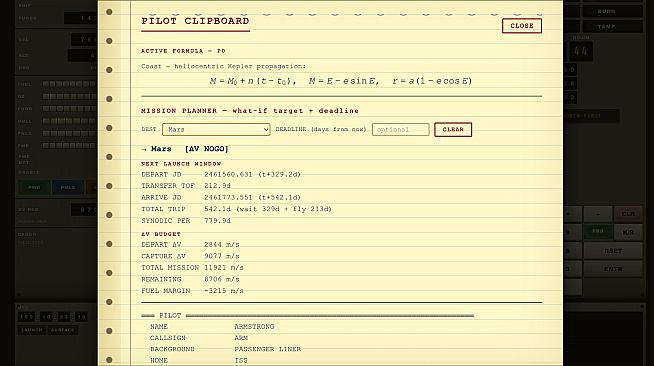Click the ENTR key on background keypad
This screenshot has height=366, width=654.
click(x=613, y=269)
